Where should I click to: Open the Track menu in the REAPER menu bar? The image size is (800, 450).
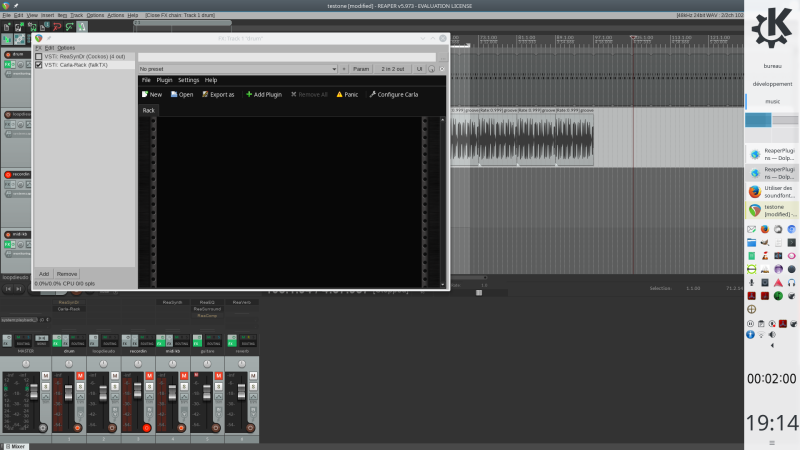pyautogui.click(x=77, y=15)
